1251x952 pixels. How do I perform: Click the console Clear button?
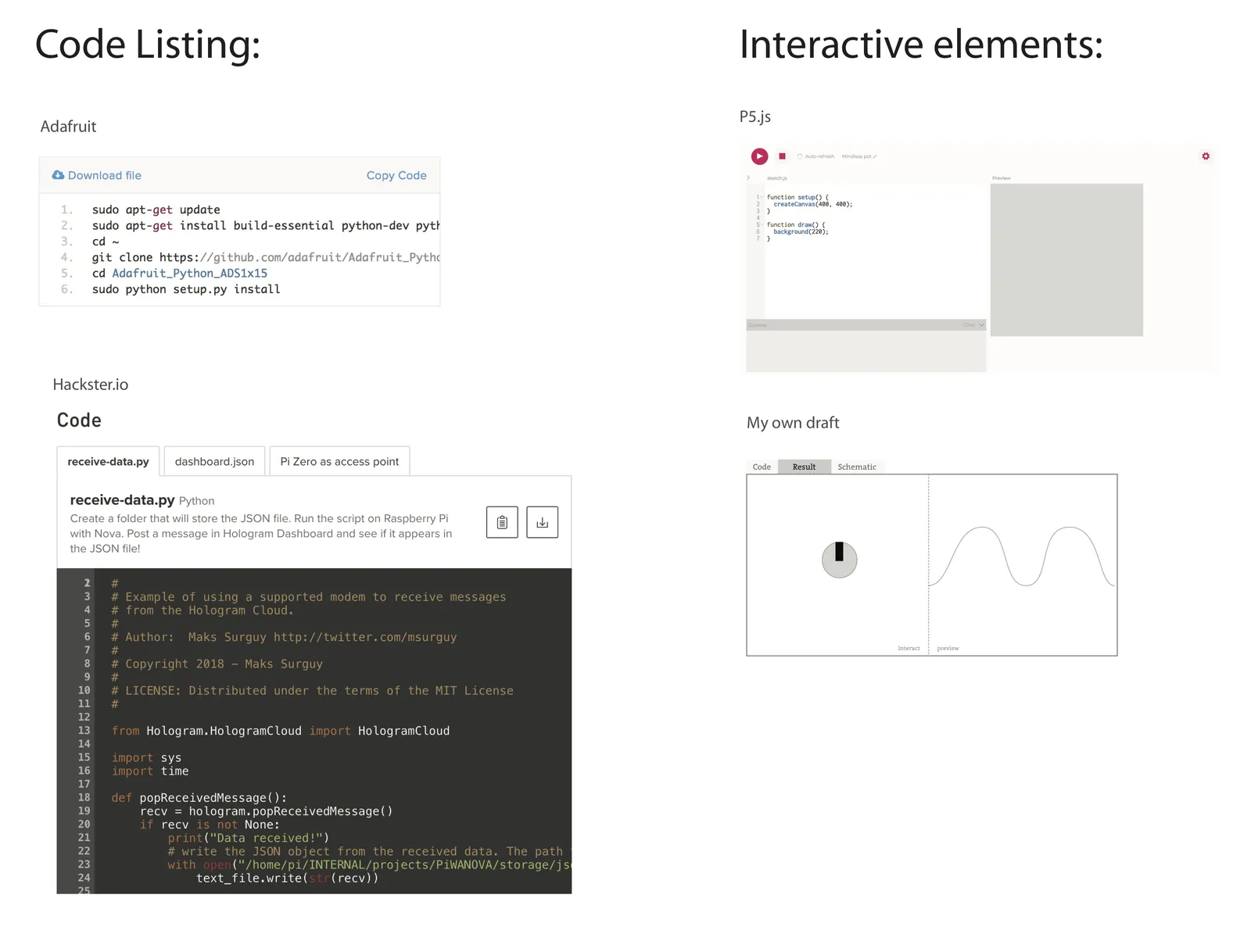pyautogui.click(x=970, y=325)
